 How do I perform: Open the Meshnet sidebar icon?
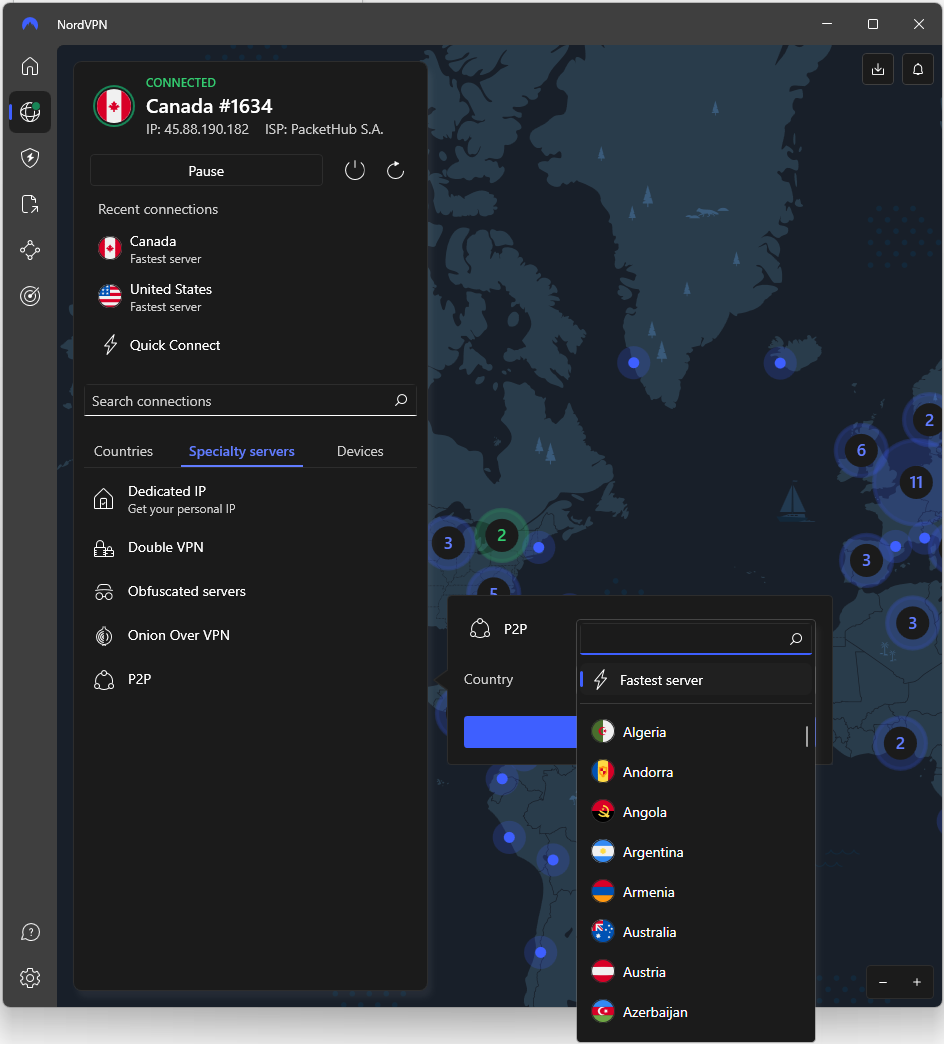tap(30, 250)
